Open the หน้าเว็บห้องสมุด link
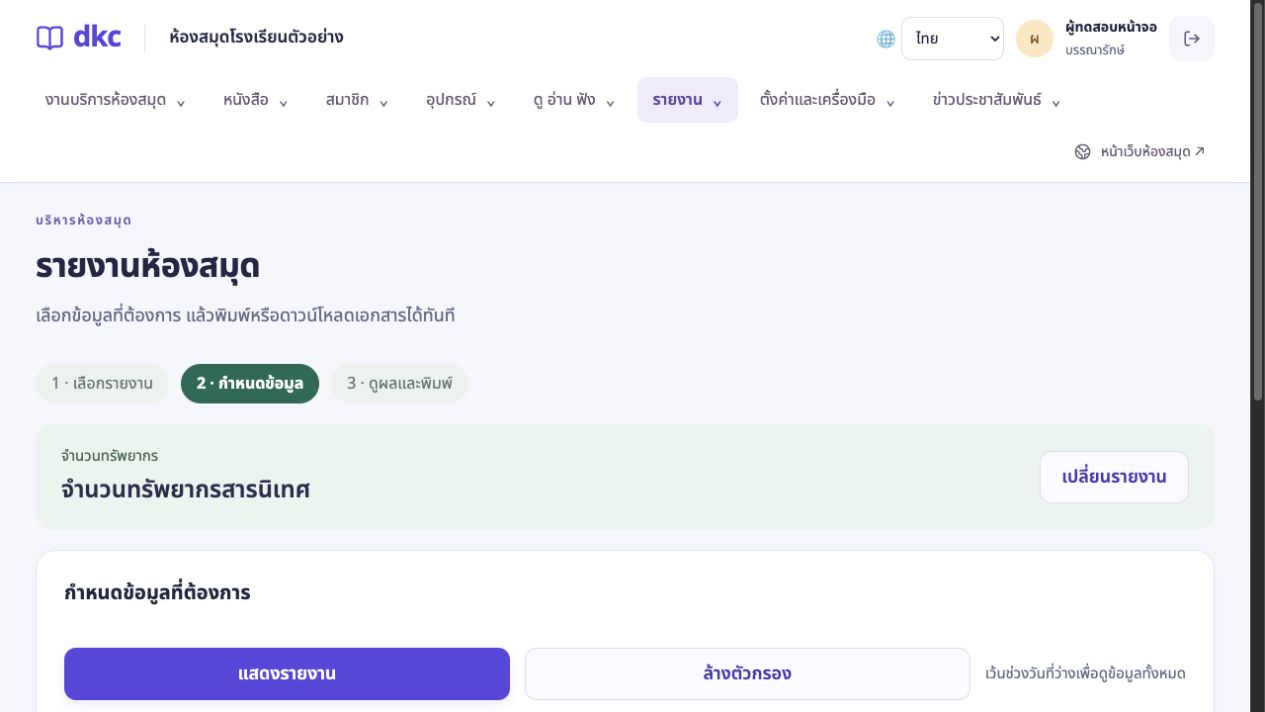 [1140, 152]
